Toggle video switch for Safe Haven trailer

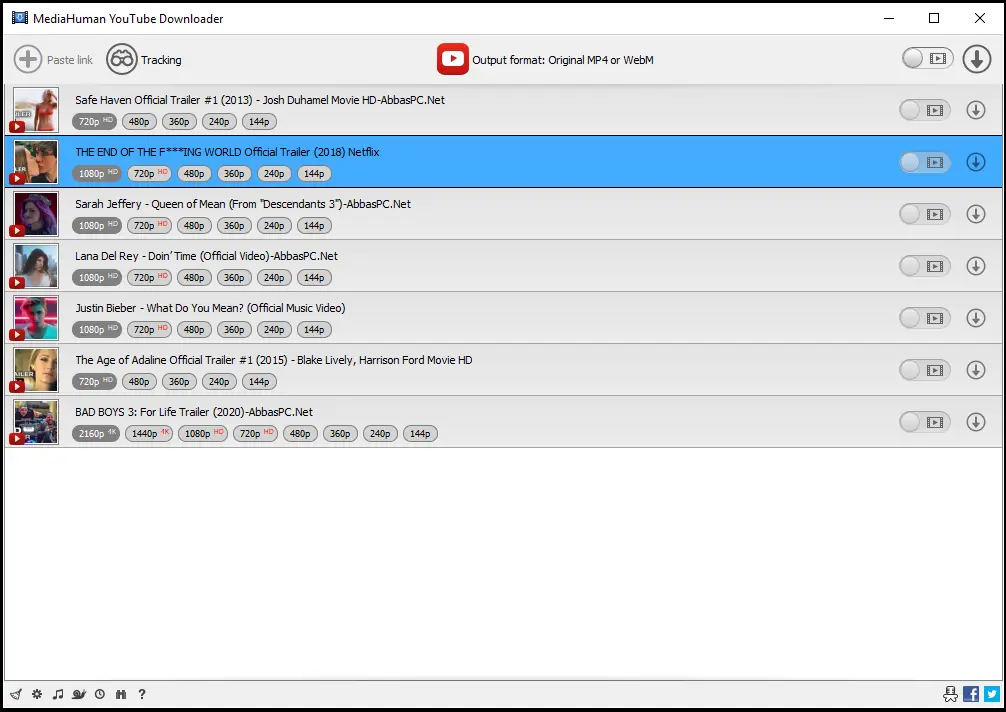click(925, 110)
